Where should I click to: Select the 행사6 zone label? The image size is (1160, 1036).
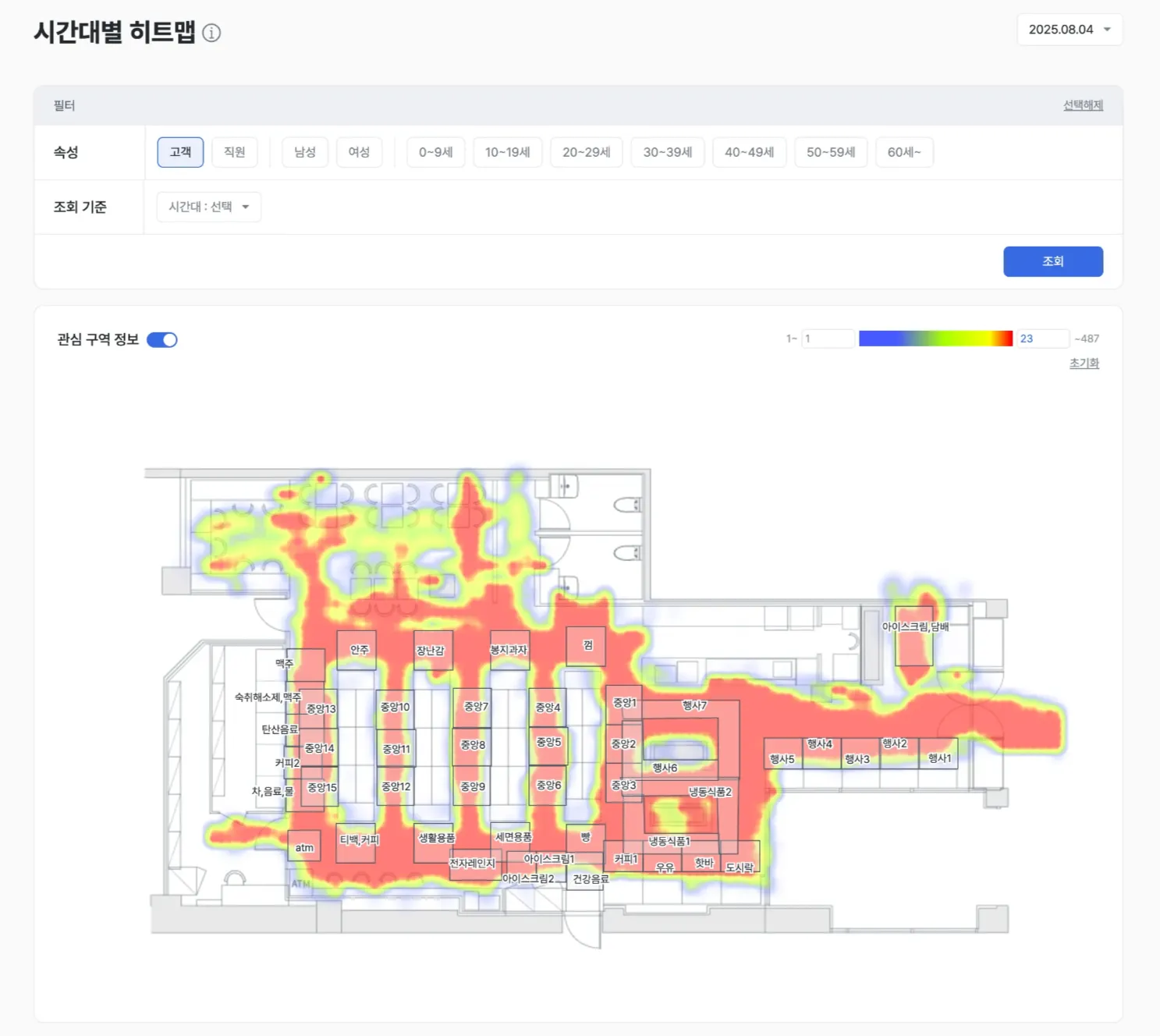pyautogui.click(x=665, y=768)
